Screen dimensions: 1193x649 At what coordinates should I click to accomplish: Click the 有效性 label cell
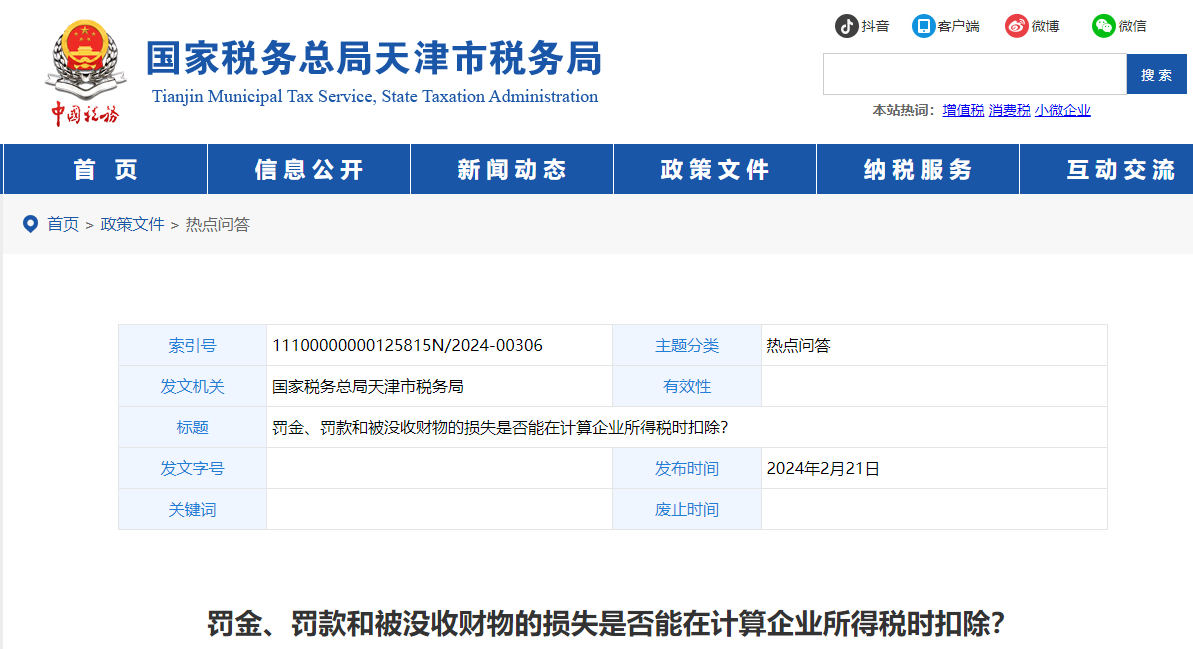coord(687,387)
